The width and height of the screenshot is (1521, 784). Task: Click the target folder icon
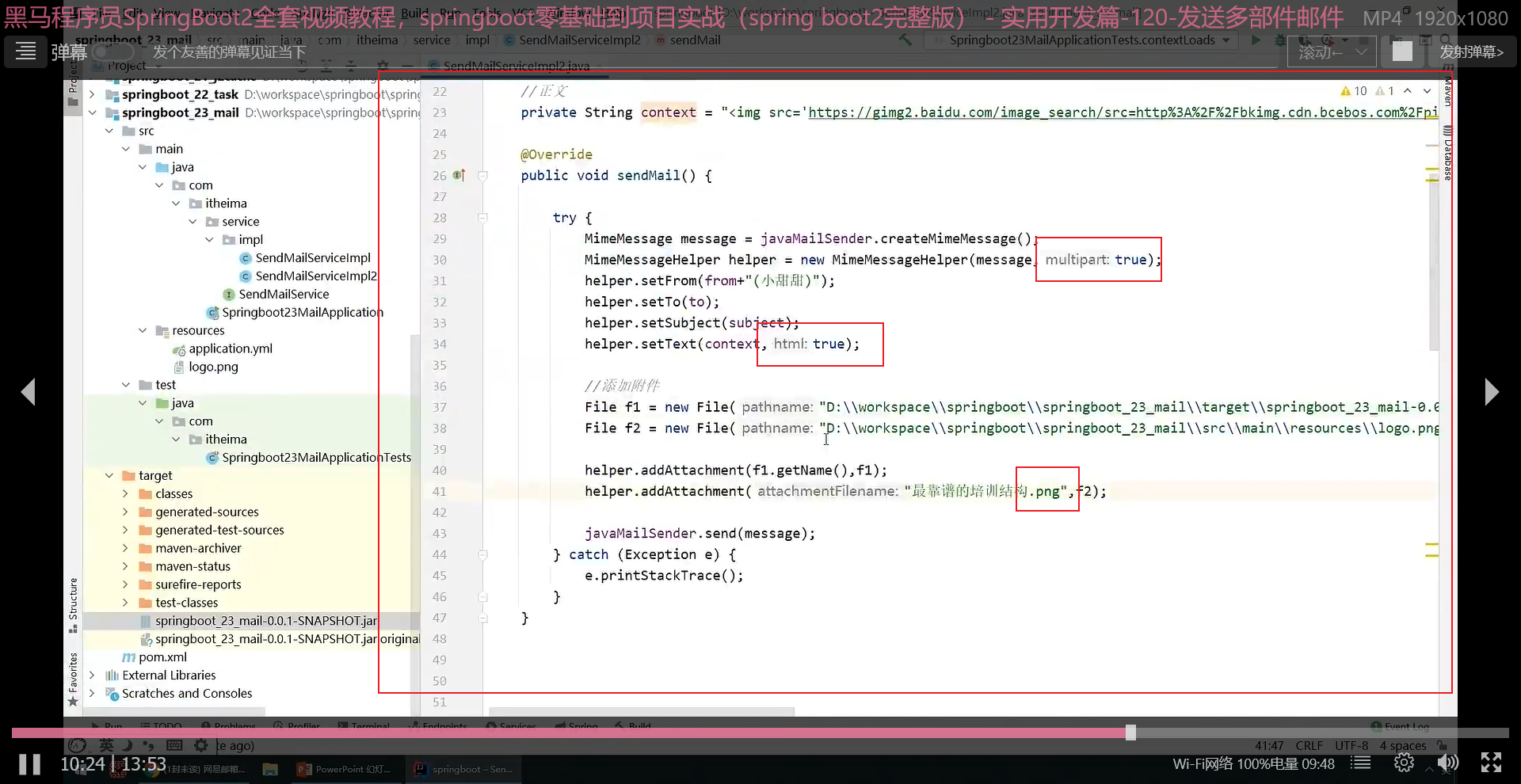[x=128, y=476]
